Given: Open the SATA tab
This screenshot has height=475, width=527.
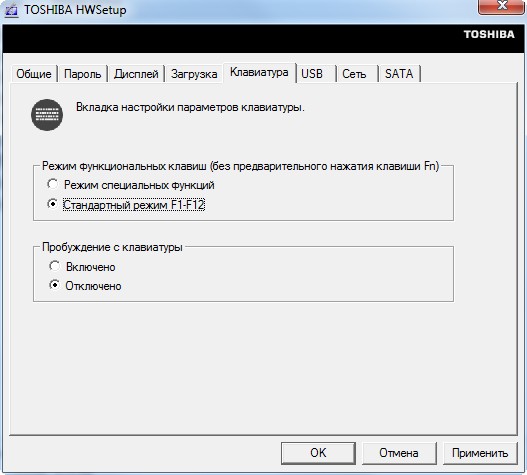Looking at the screenshot, I should click(399, 74).
